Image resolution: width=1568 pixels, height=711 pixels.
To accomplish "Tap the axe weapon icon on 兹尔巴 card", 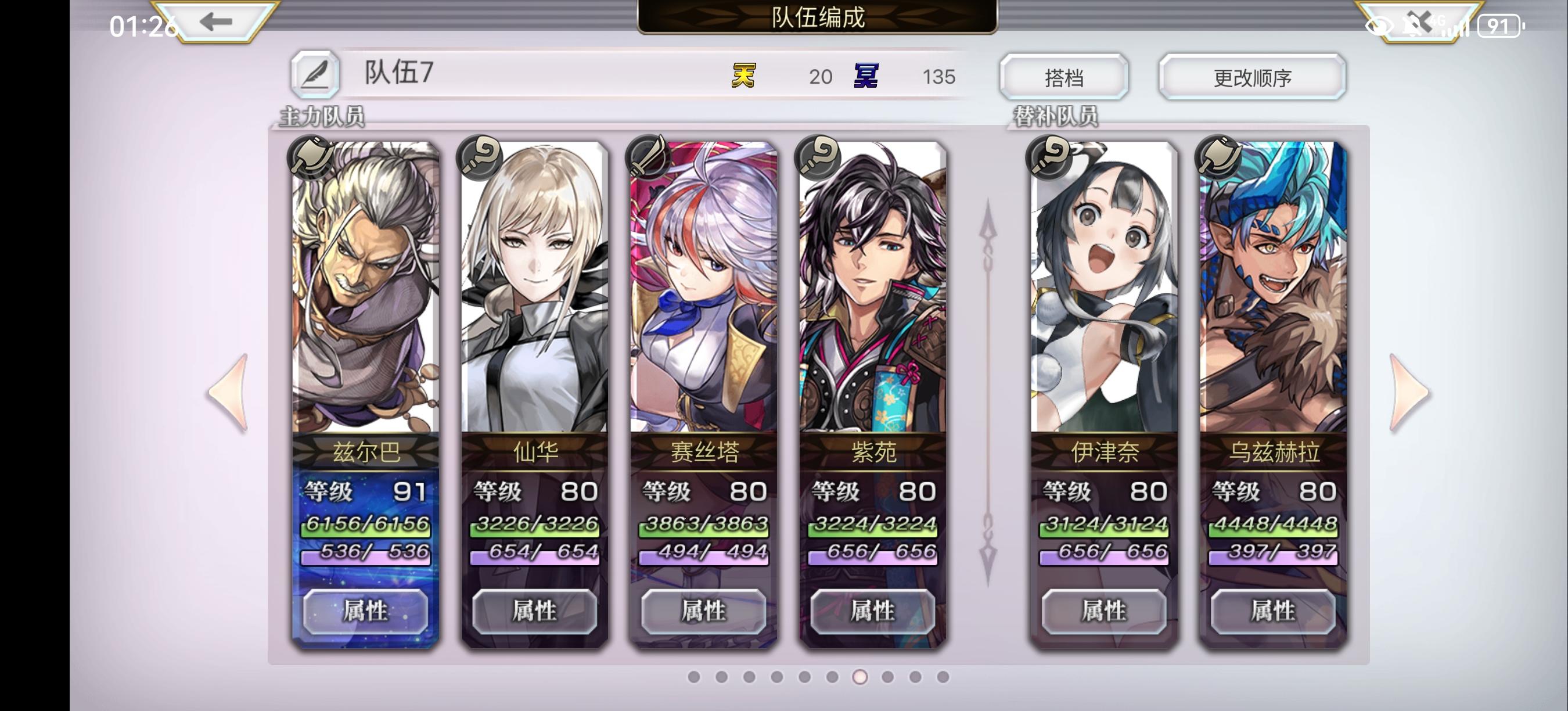I will (x=311, y=156).
